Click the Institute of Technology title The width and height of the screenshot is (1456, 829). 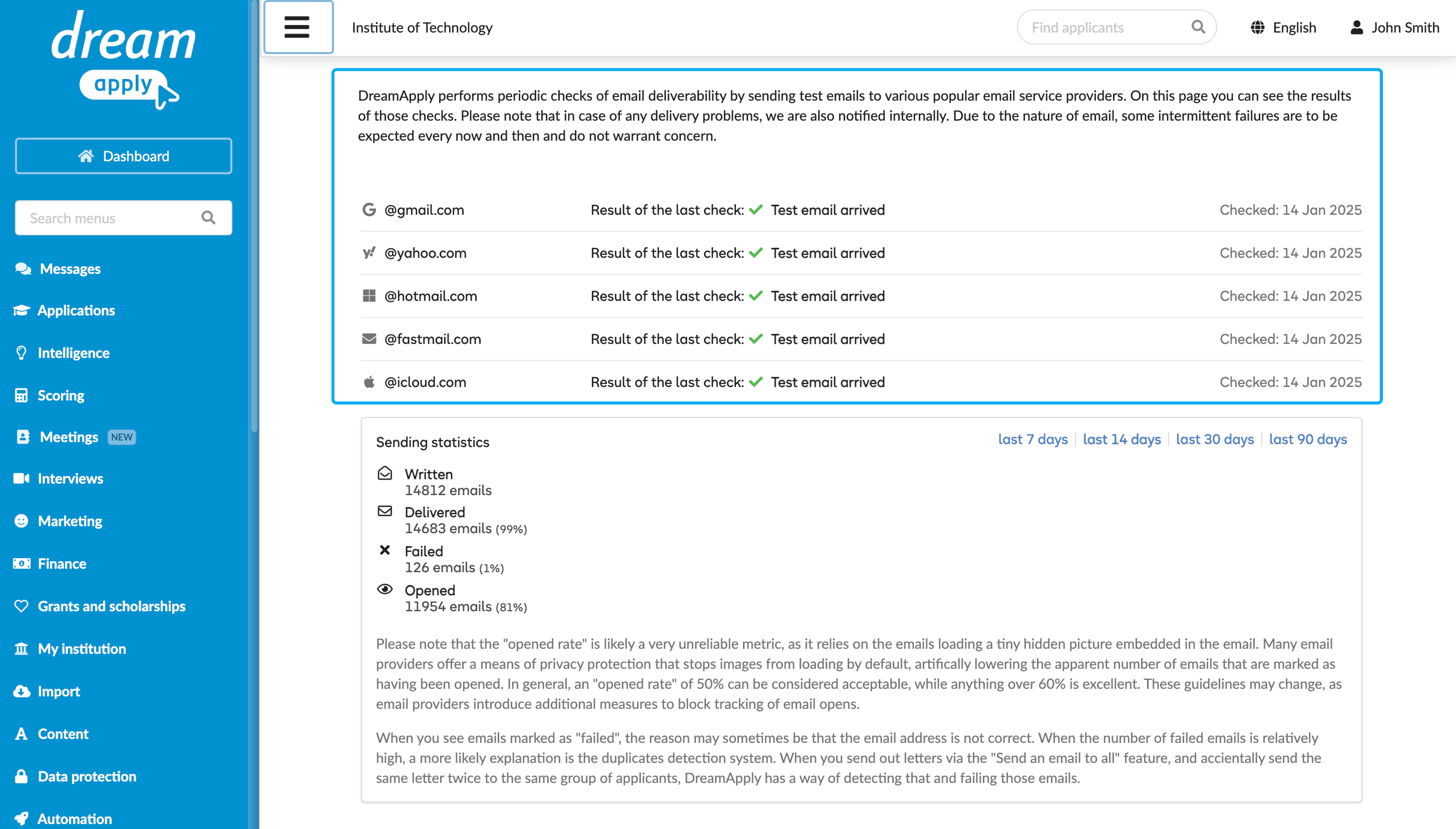coord(422,28)
